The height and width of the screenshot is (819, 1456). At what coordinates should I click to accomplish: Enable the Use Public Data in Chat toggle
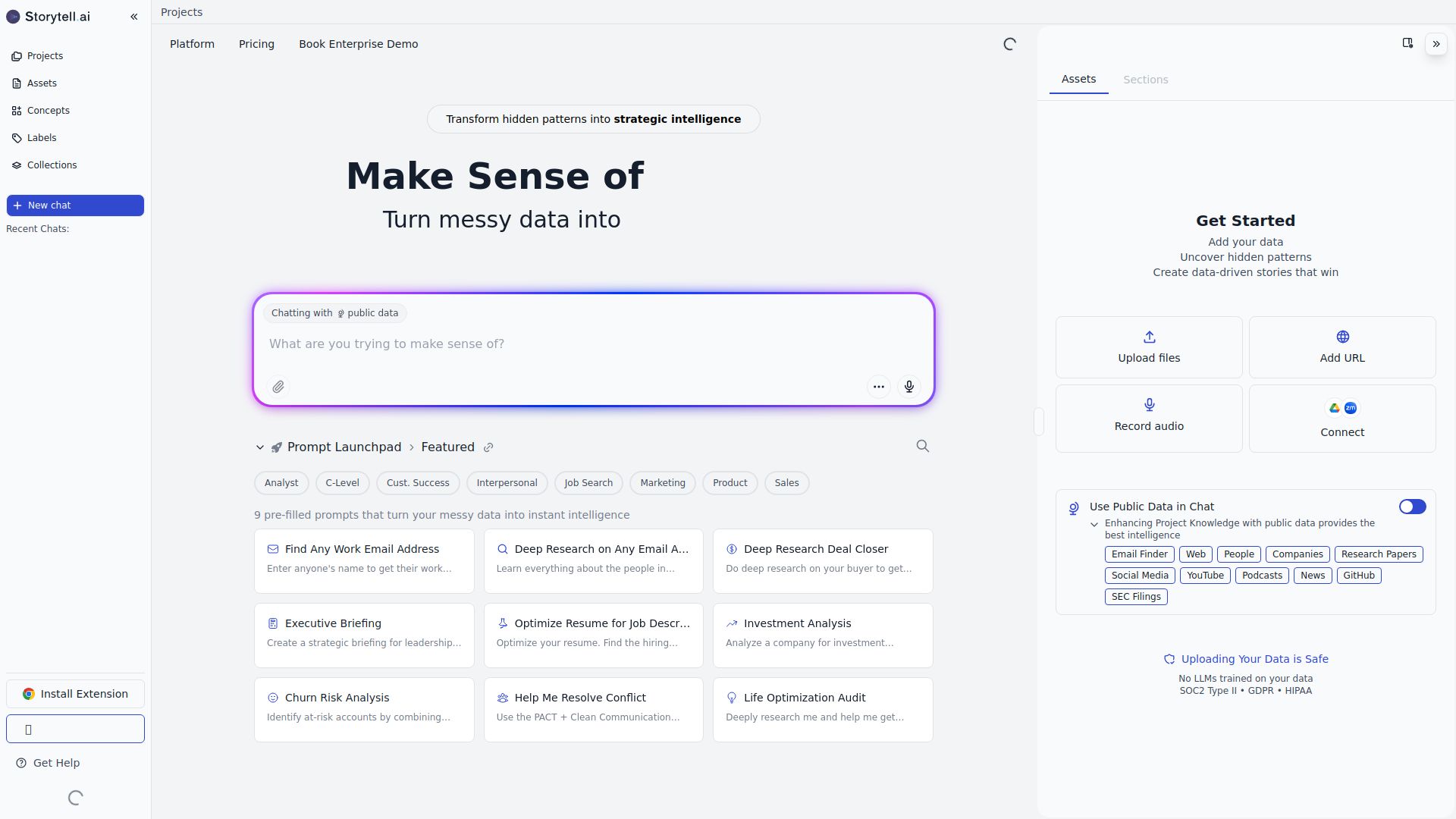point(1411,507)
